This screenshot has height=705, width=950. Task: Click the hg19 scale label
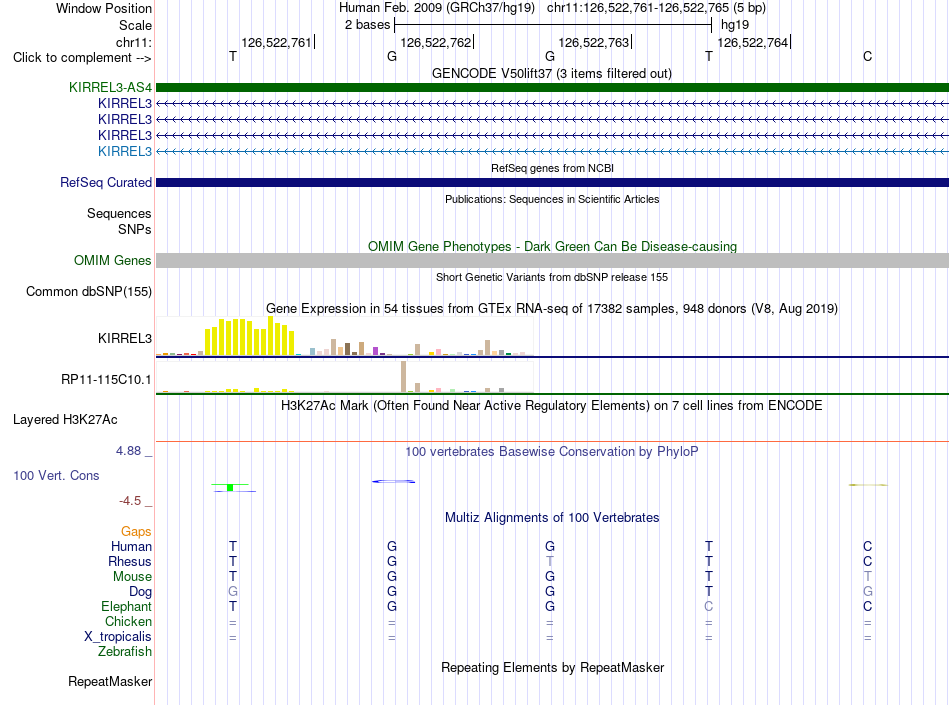click(734, 25)
